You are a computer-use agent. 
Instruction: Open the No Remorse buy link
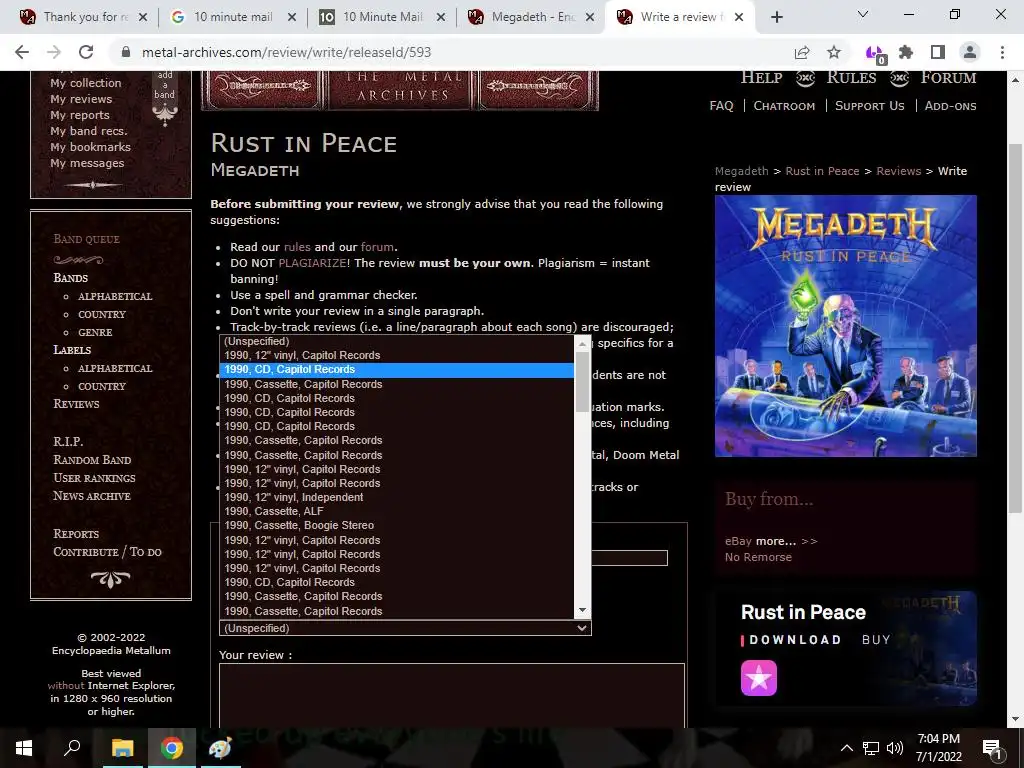[x=758, y=557]
